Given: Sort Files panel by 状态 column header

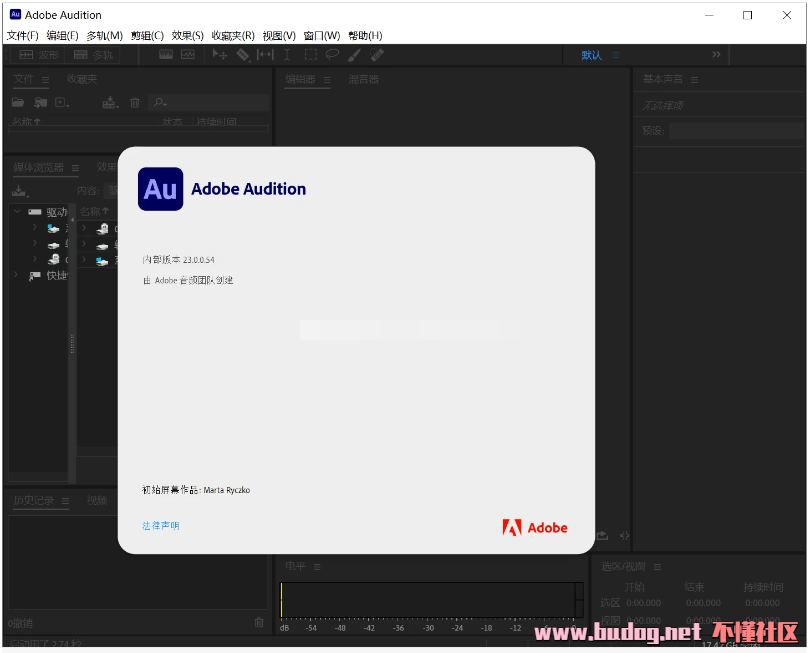Looking at the screenshot, I should point(173,122).
